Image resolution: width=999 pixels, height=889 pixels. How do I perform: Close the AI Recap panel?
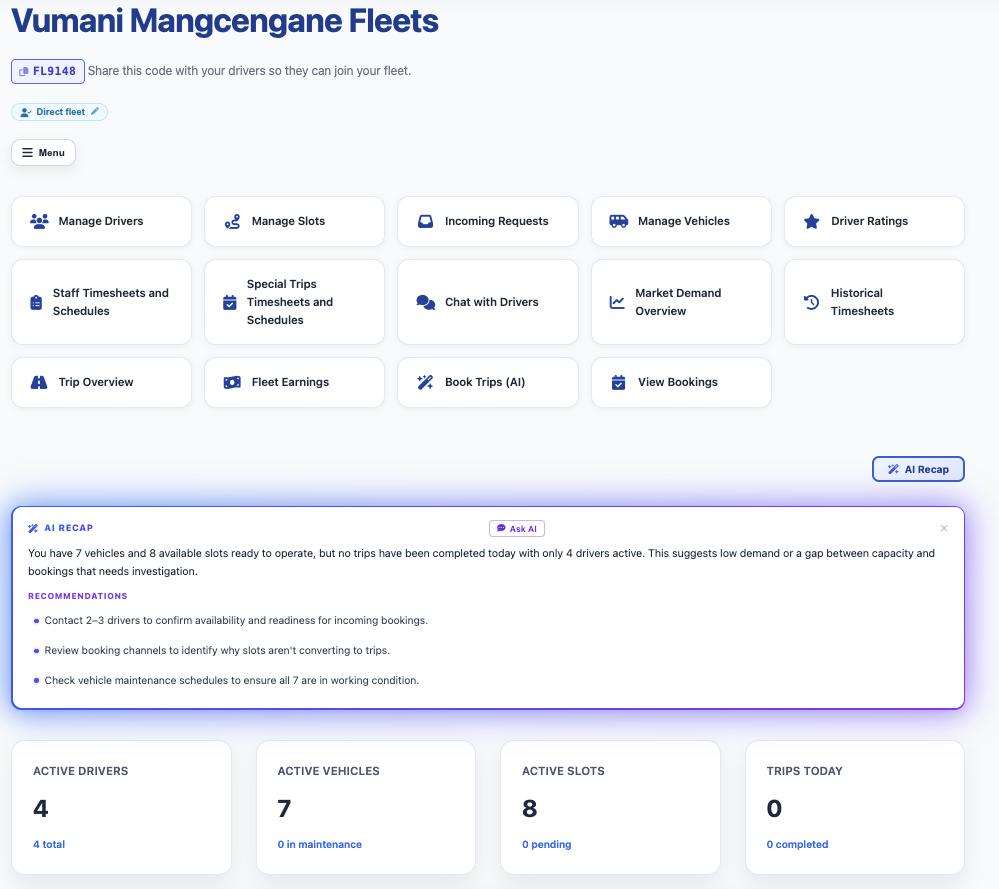(x=944, y=528)
